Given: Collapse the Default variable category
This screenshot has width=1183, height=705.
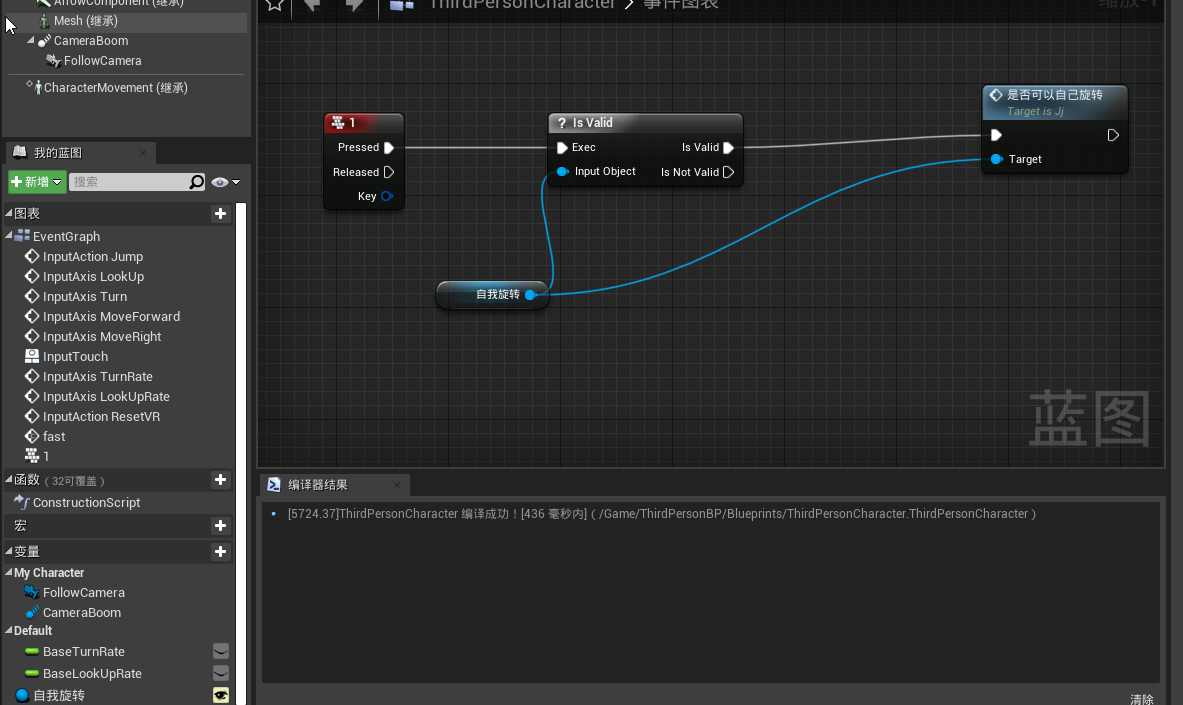Looking at the screenshot, I should coord(9,630).
